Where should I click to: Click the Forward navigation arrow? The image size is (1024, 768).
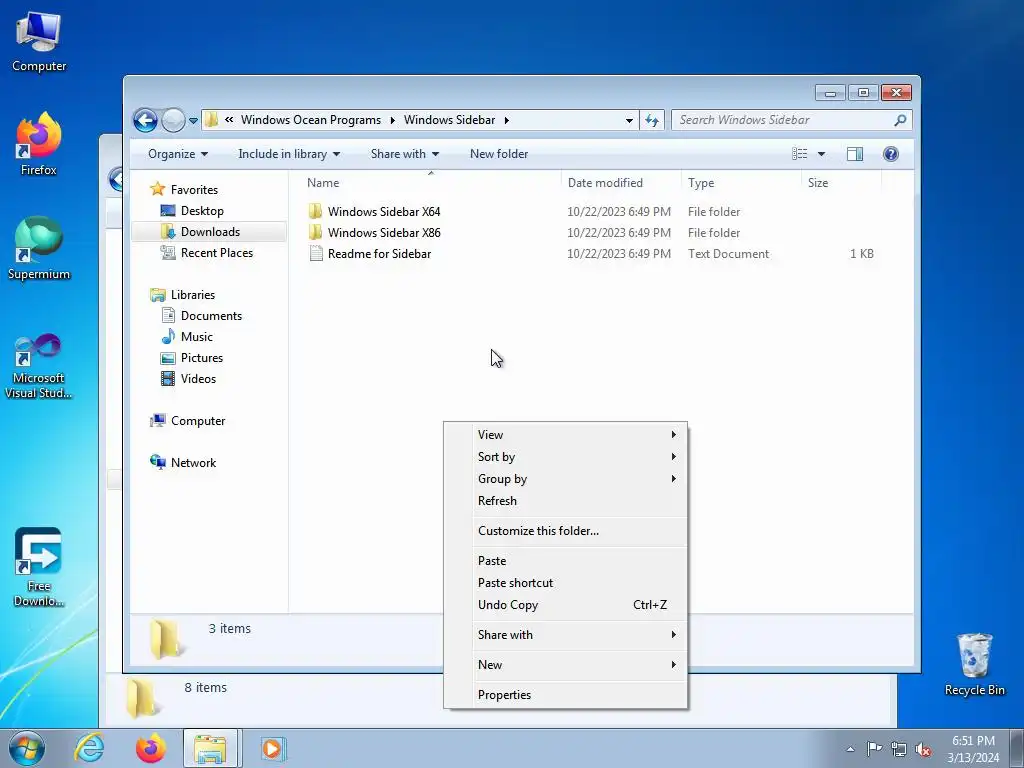(173, 120)
